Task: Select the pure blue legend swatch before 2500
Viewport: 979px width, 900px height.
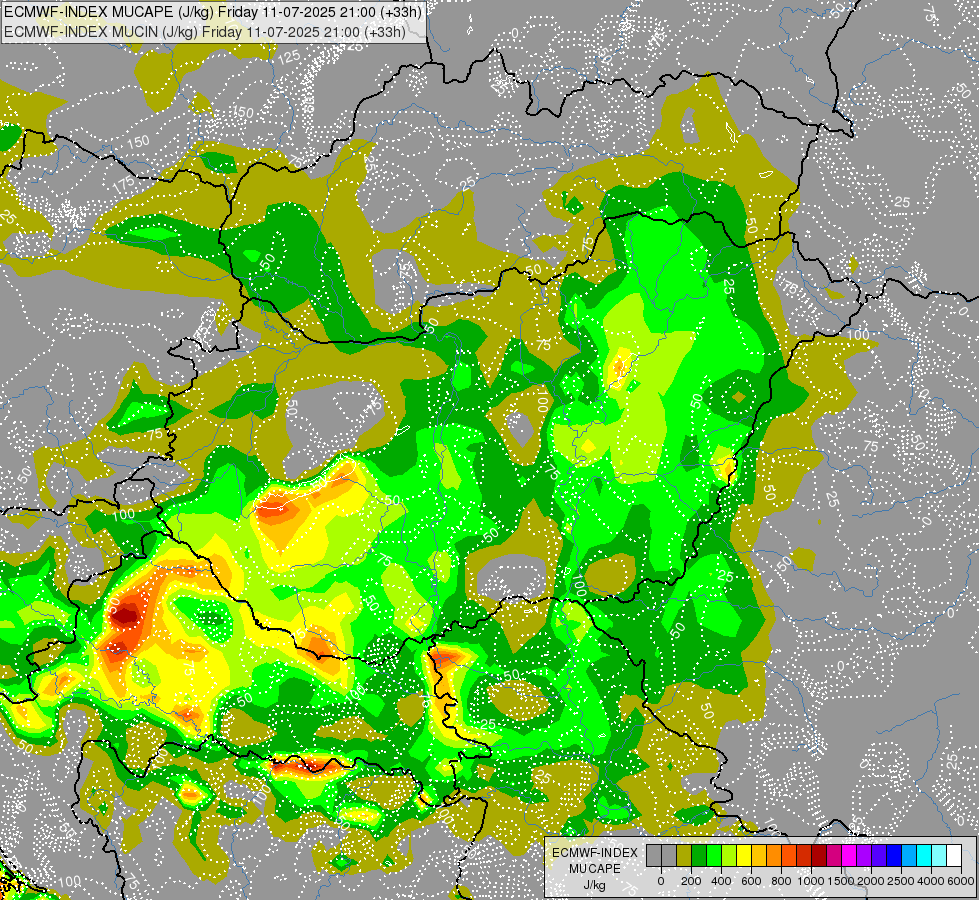Action: pyautogui.click(x=895, y=855)
